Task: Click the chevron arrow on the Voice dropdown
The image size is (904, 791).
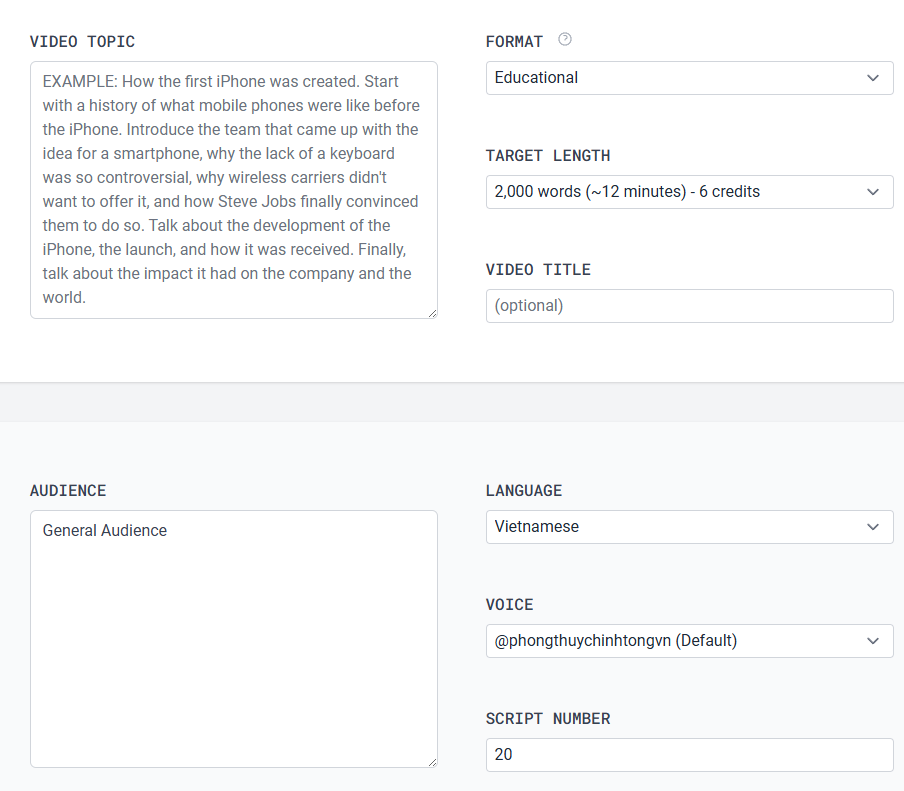Action: [x=873, y=641]
